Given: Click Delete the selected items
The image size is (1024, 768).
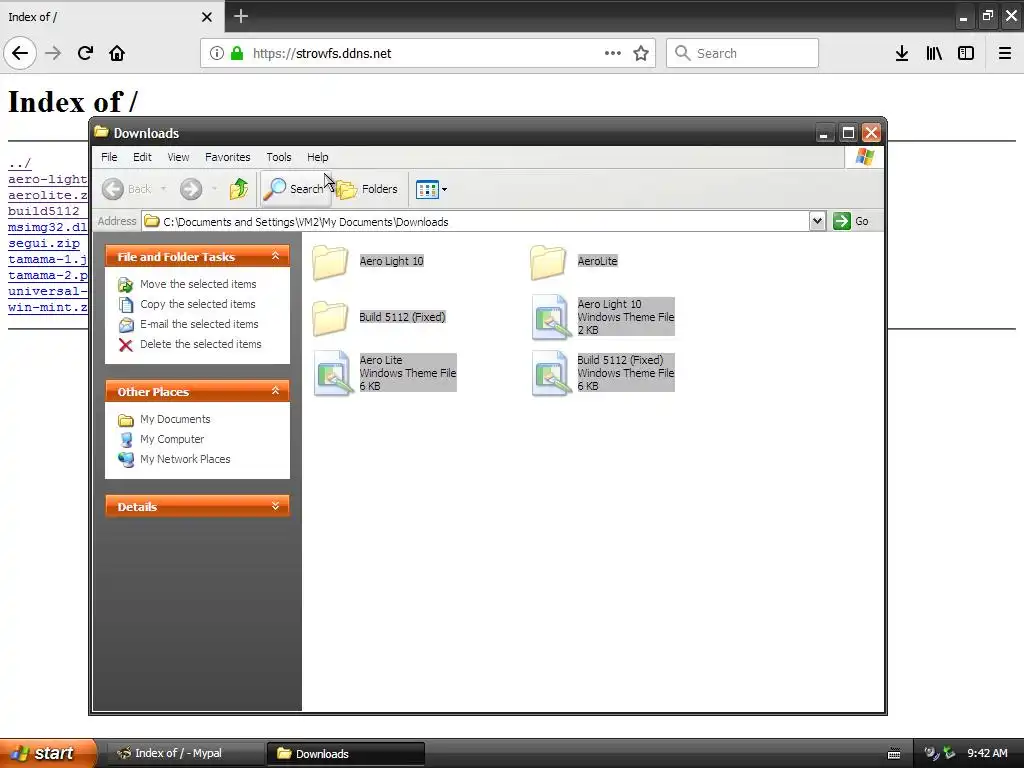Looking at the screenshot, I should (200, 344).
